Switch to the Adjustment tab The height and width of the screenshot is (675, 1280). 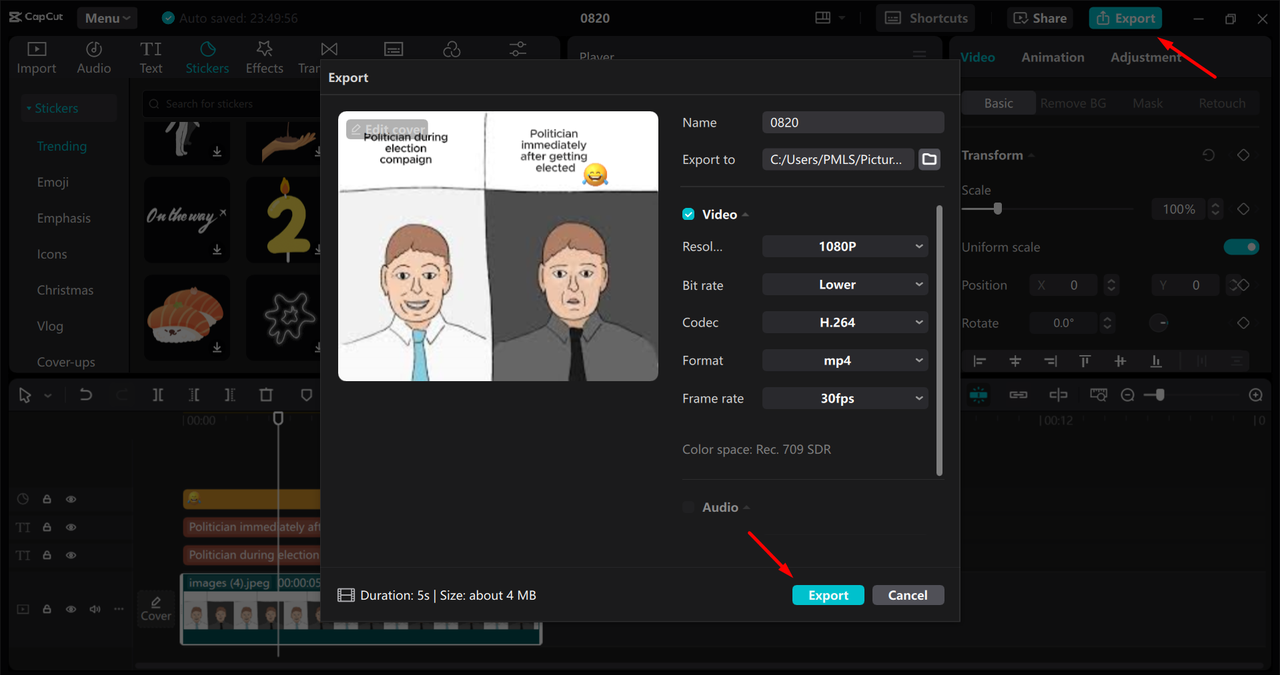1146,57
